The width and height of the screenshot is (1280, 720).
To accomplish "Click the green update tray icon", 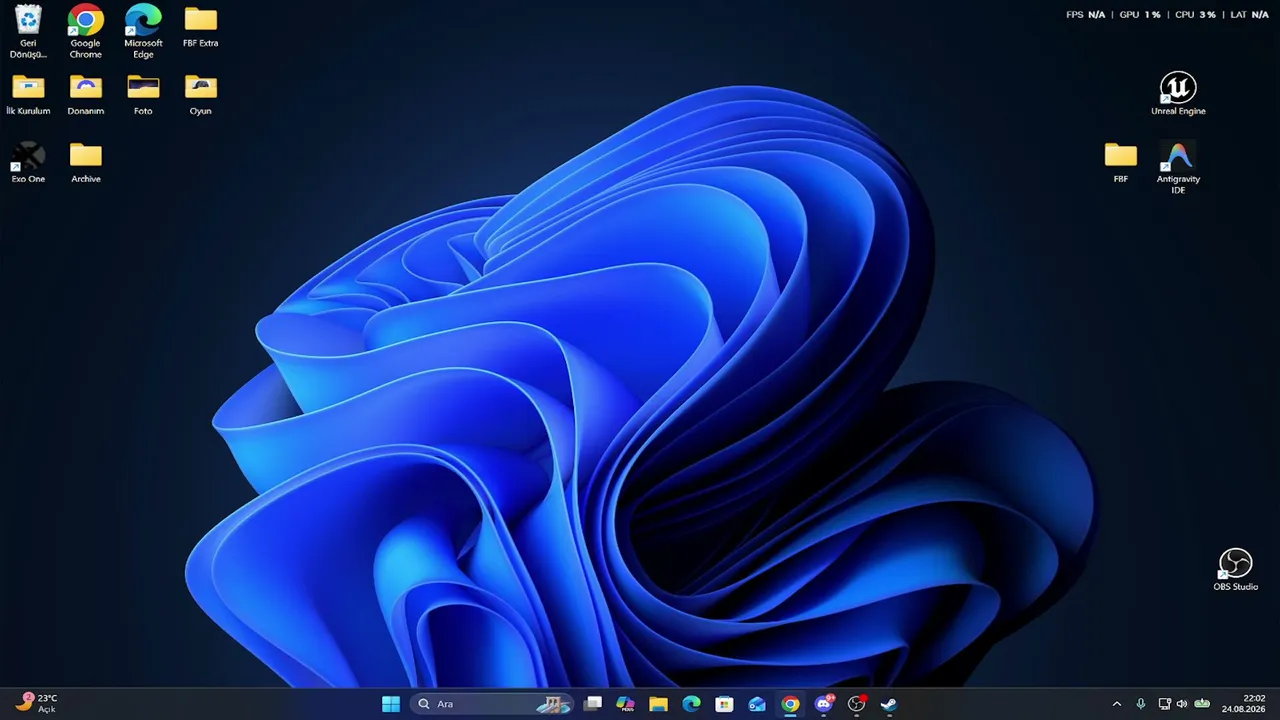I will 1202,704.
